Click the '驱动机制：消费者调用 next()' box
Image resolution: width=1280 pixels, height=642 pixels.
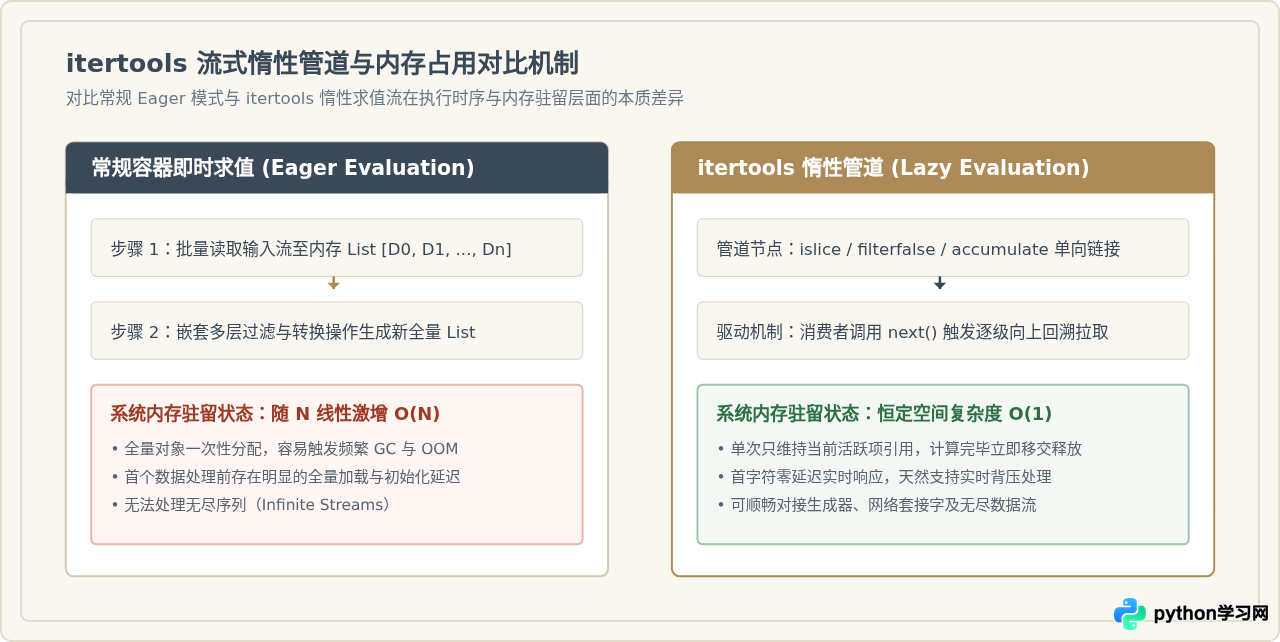[943, 331]
